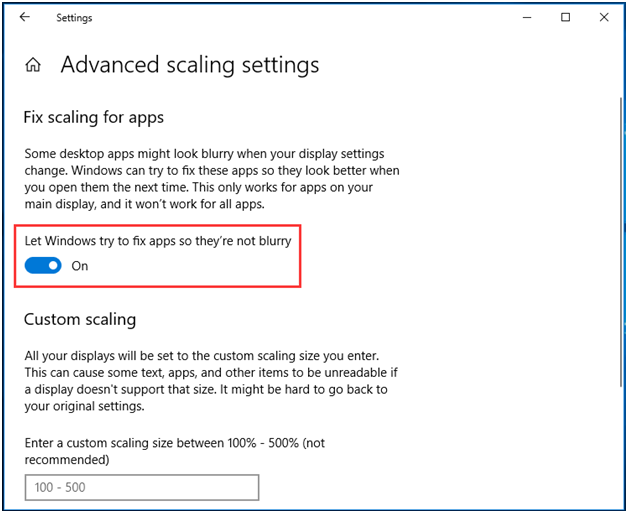
Task: Click the "Fix scaling for apps" heading
Action: click(x=94, y=118)
